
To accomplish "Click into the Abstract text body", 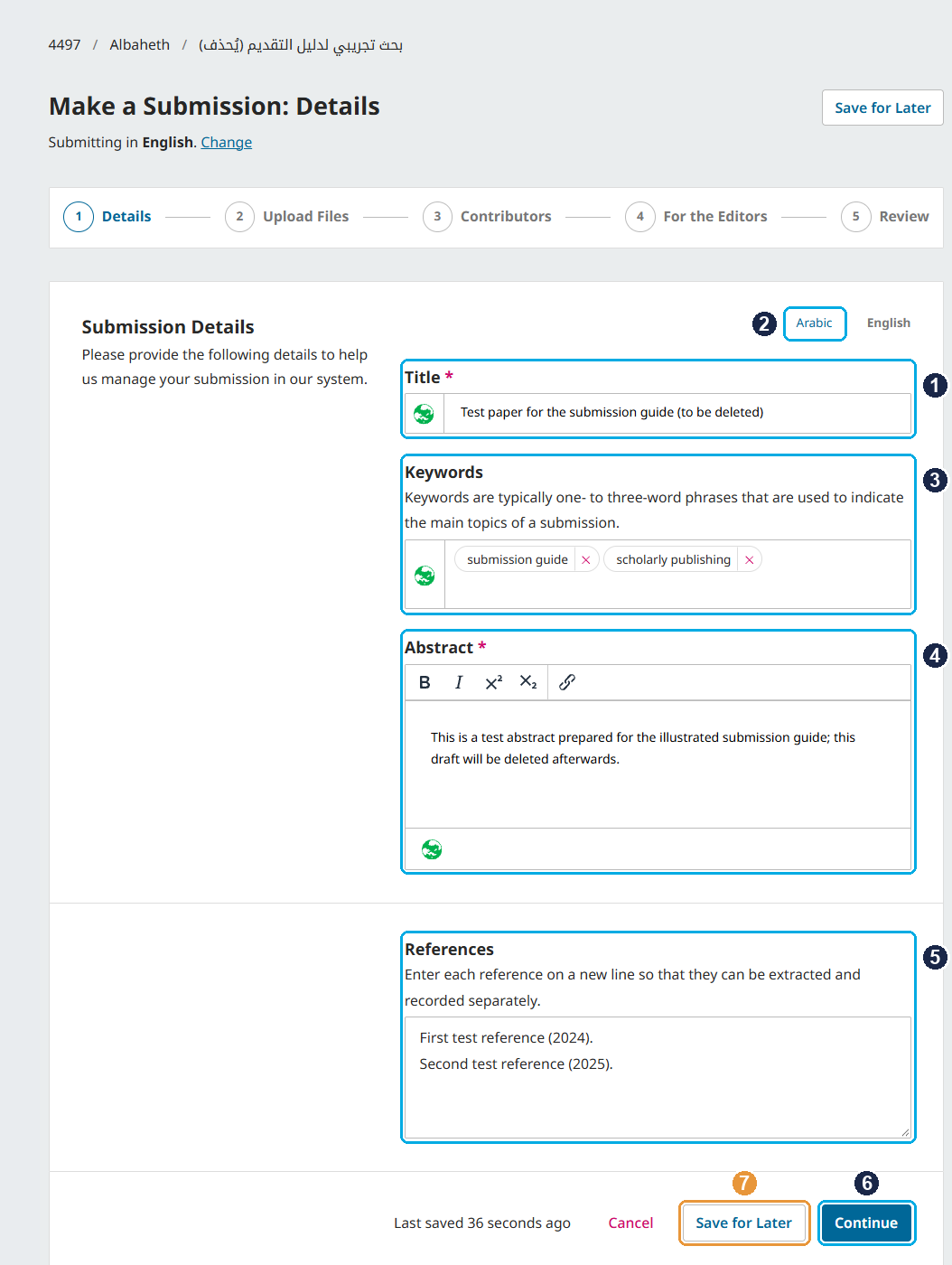I will pos(658,764).
